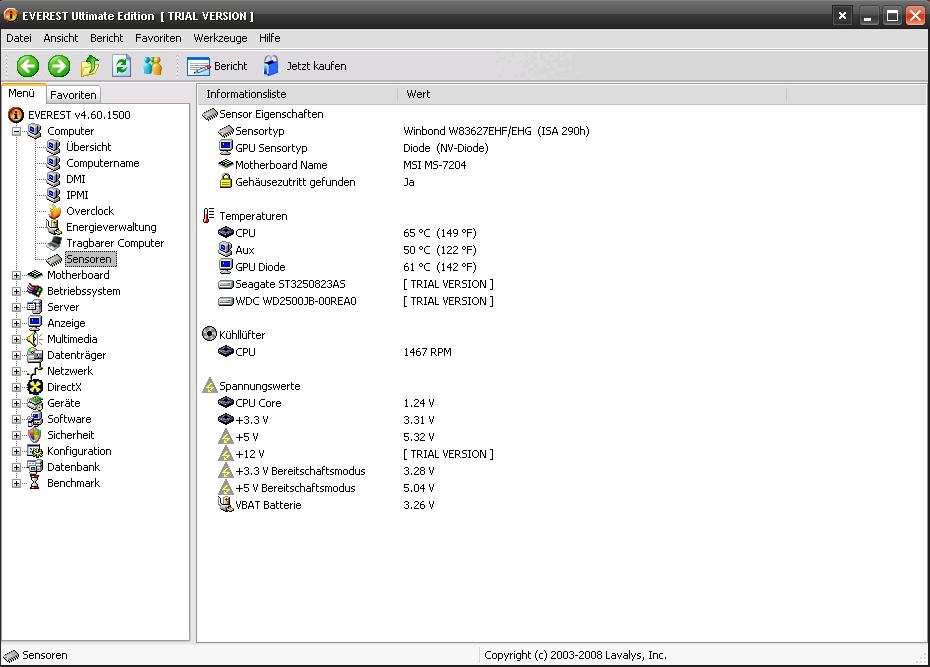
Task: Click the green forward arrow icon
Action: pos(59,66)
